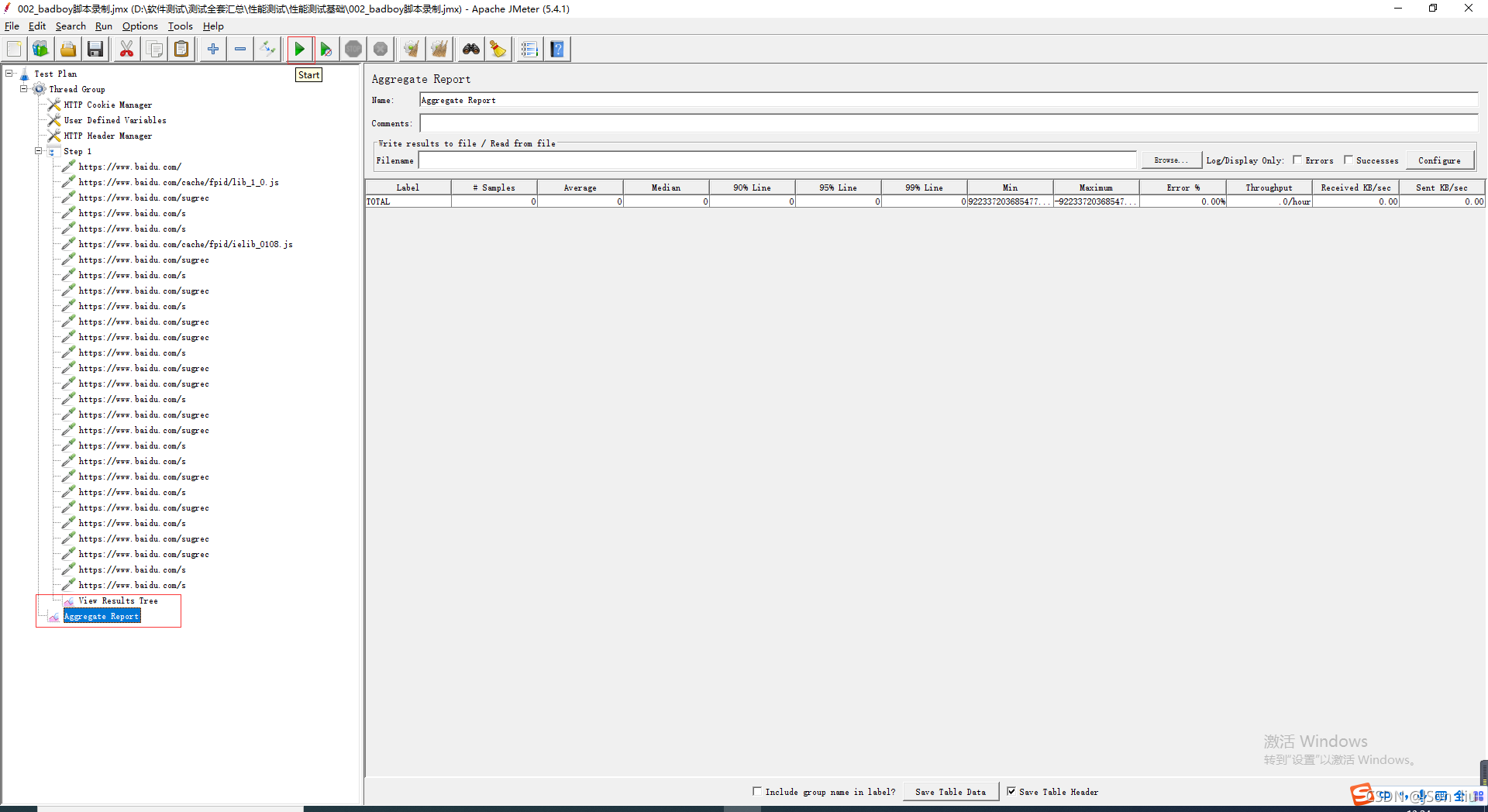
Task: Click Start no pauses icon
Action: 326,50
